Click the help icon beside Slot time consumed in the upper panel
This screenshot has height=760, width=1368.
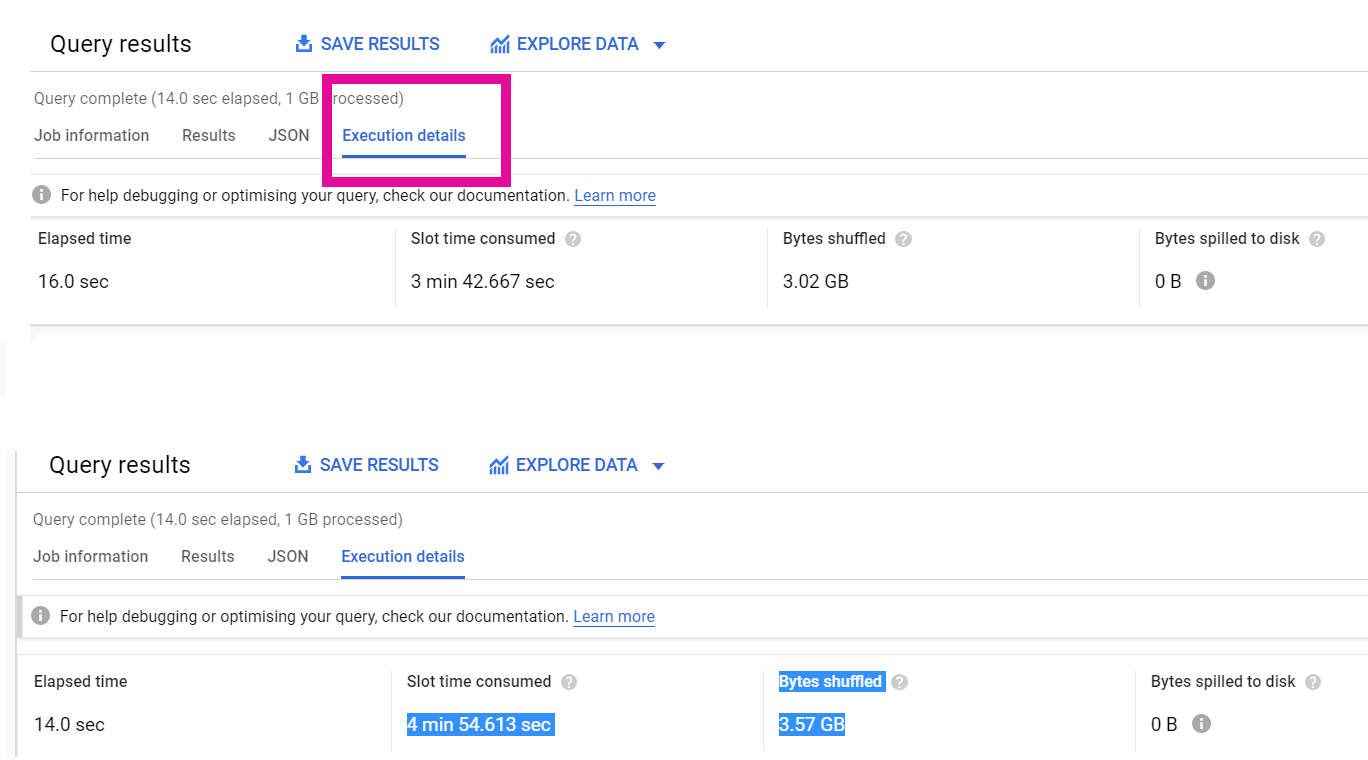tap(573, 239)
